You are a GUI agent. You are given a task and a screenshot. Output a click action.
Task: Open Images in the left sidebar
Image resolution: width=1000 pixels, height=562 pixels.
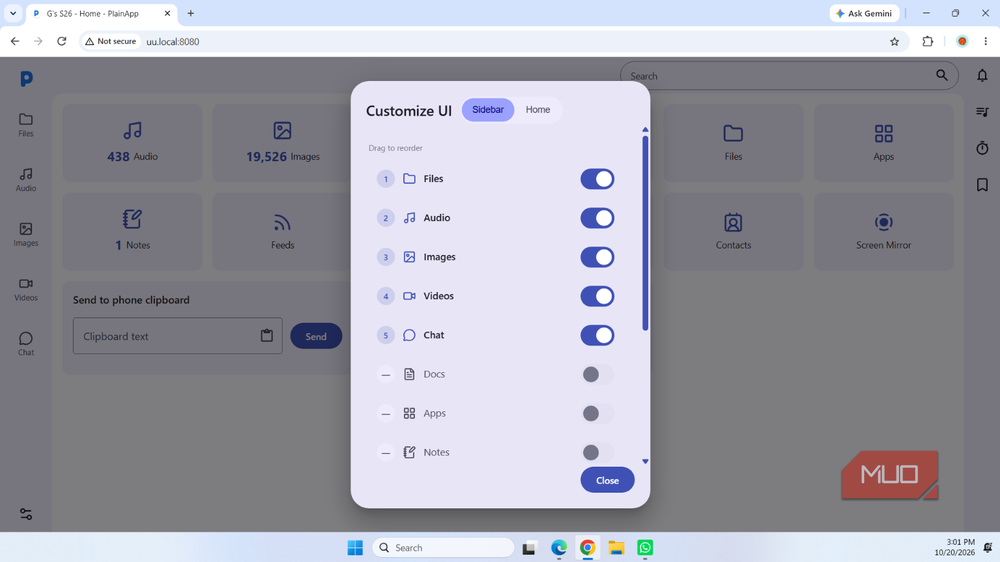pos(26,235)
